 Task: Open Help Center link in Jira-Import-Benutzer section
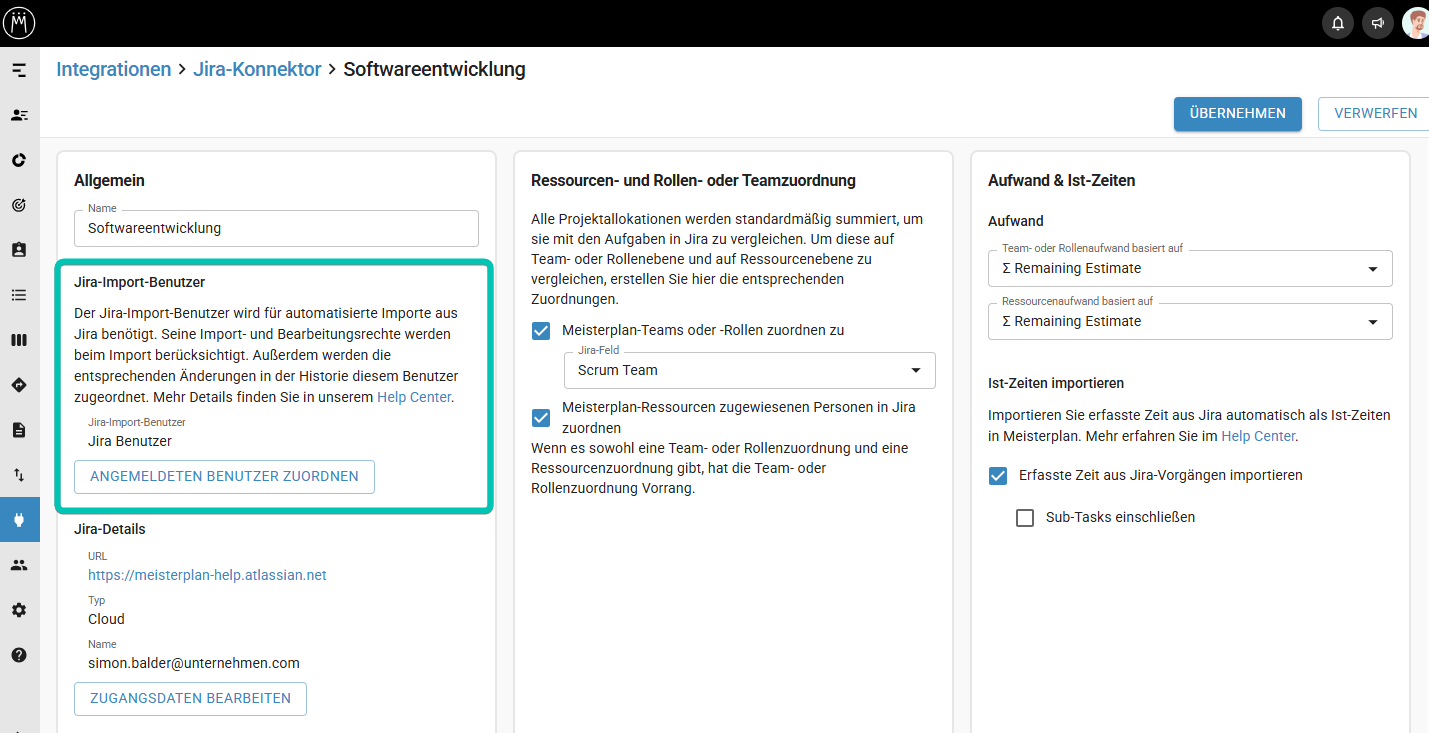414,397
